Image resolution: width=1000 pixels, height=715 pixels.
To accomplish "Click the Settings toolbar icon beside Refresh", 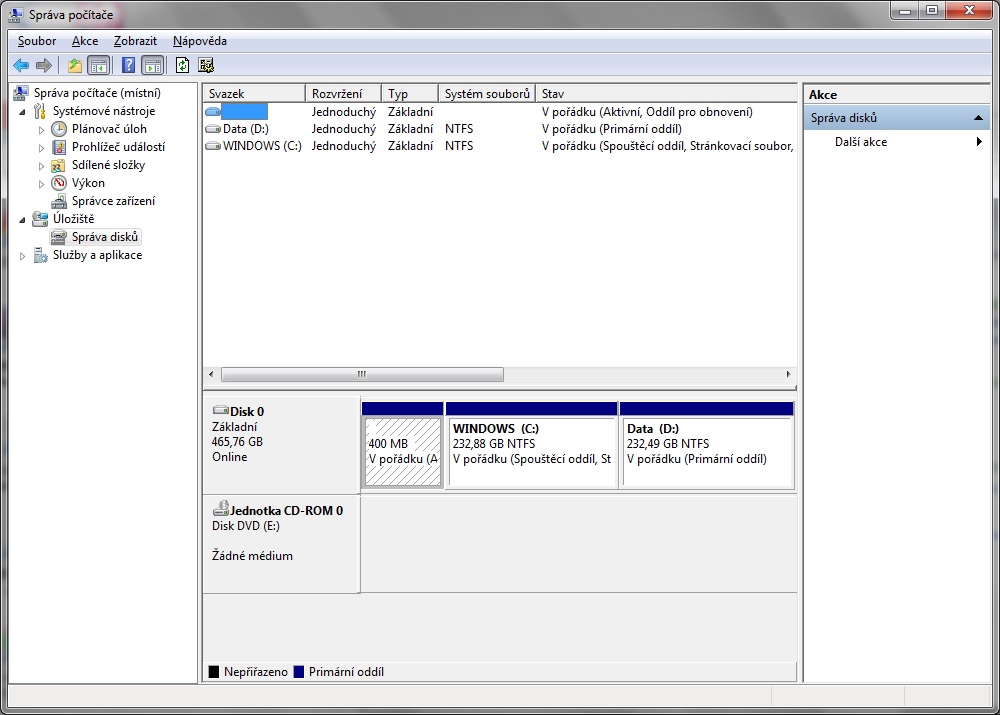I will click(x=206, y=65).
